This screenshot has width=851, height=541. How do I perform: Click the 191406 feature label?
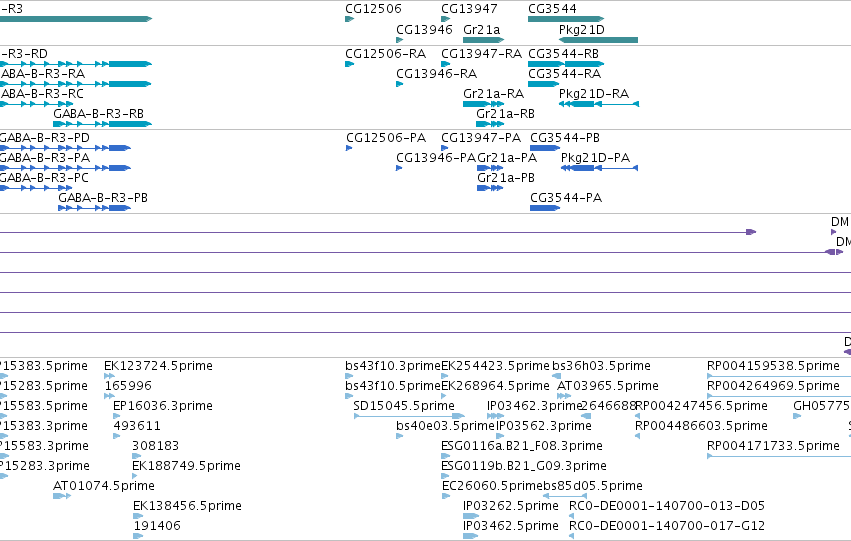click(x=157, y=526)
